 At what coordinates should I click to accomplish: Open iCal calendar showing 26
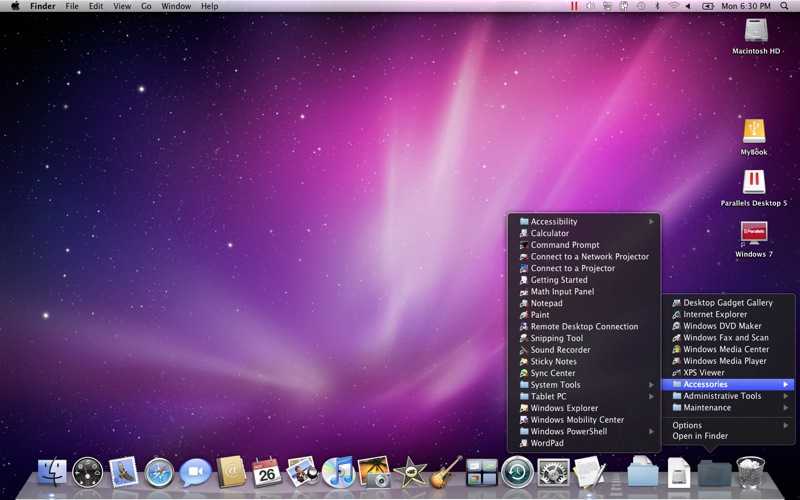pyautogui.click(x=267, y=472)
